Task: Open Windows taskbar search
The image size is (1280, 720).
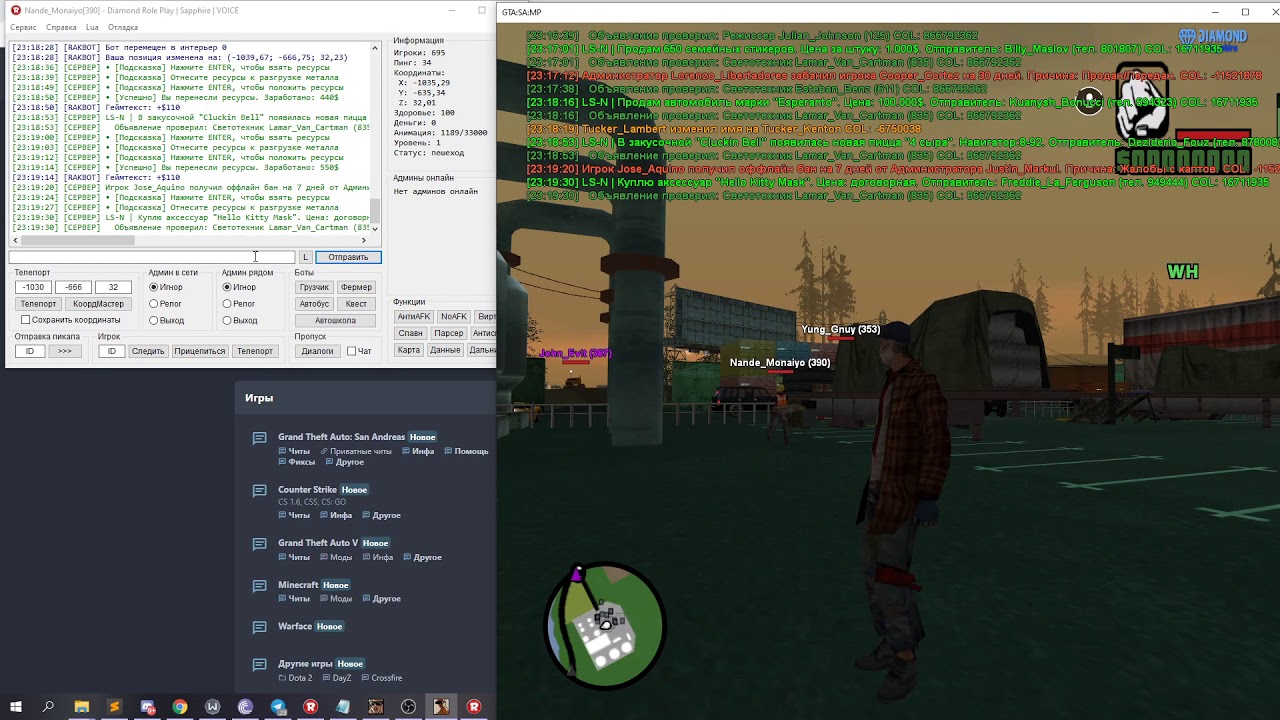Action: pos(48,707)
